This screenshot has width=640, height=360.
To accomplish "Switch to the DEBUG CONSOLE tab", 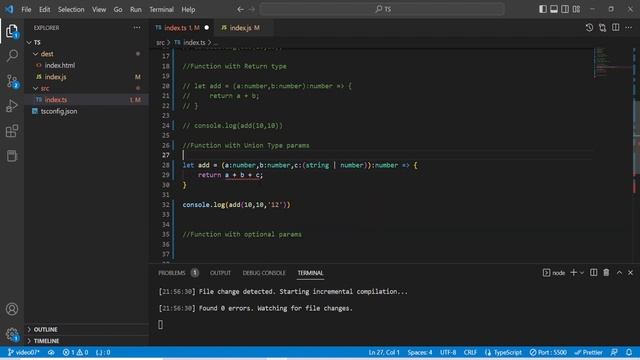I will pos(264,273).
